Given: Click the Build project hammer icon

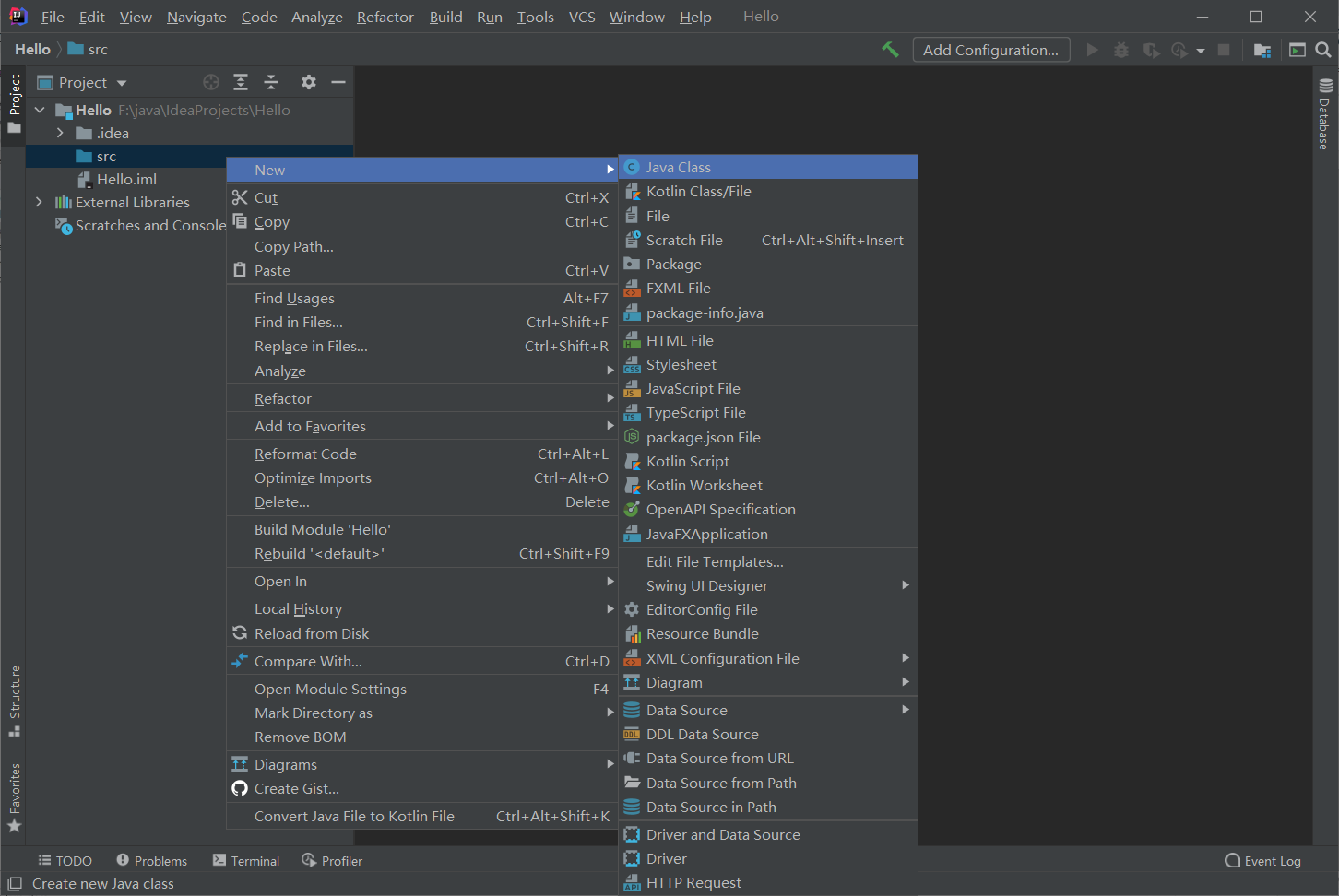Looking at the screenshot, I should tap(890, 50).
